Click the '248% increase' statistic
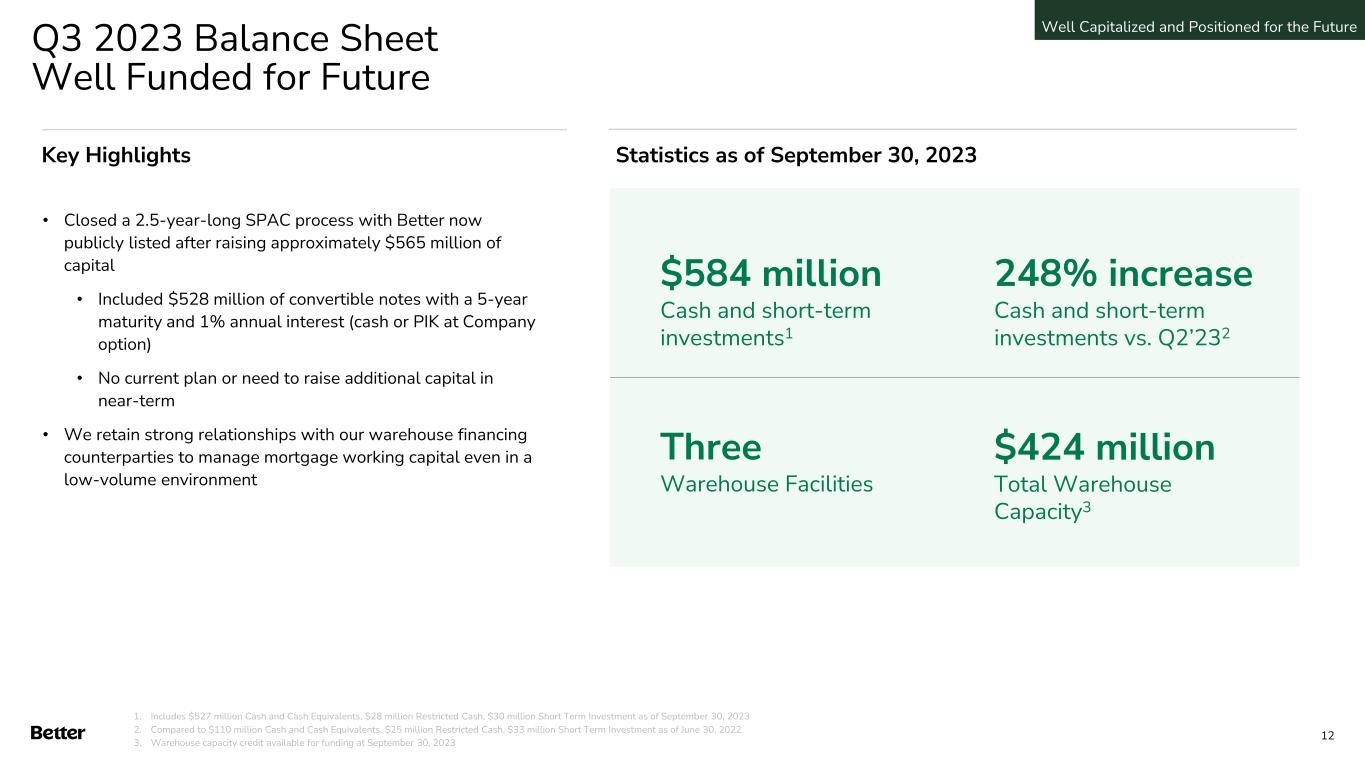 (1123, 273)
